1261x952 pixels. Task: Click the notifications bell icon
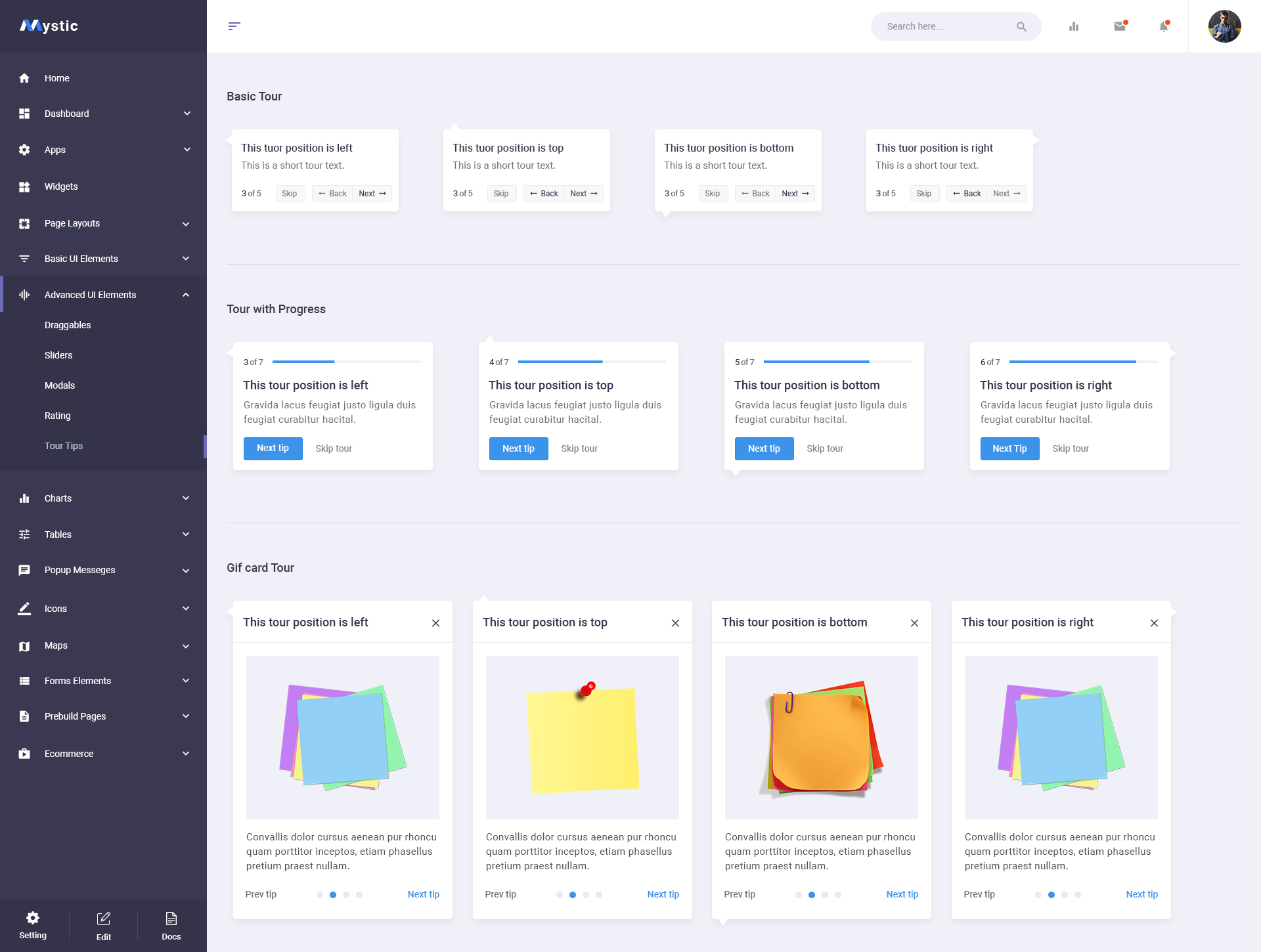1163,26
